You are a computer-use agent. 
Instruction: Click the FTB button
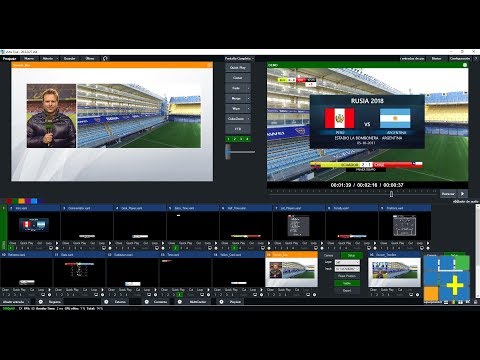point(238,129)
